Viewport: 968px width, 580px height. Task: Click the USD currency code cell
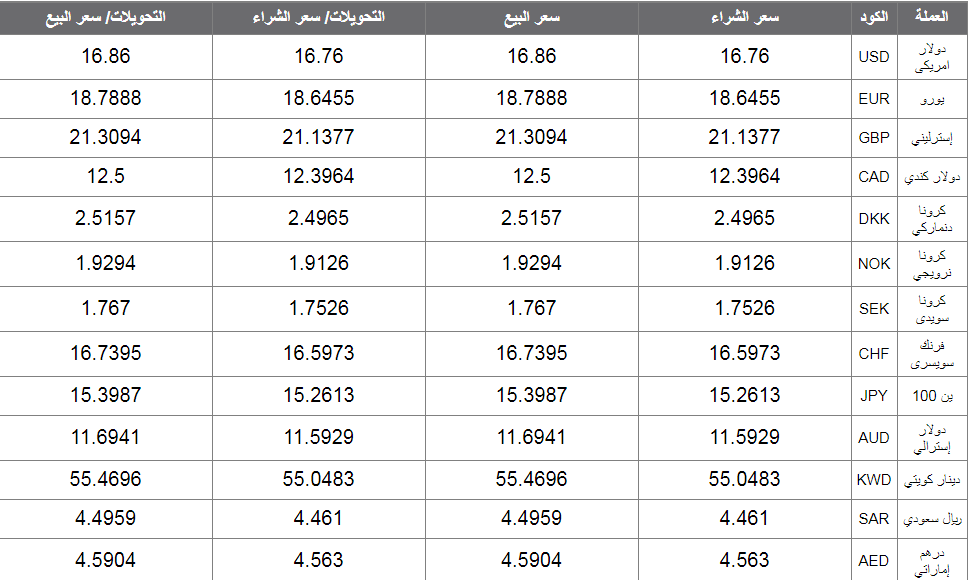coord(874,57)
